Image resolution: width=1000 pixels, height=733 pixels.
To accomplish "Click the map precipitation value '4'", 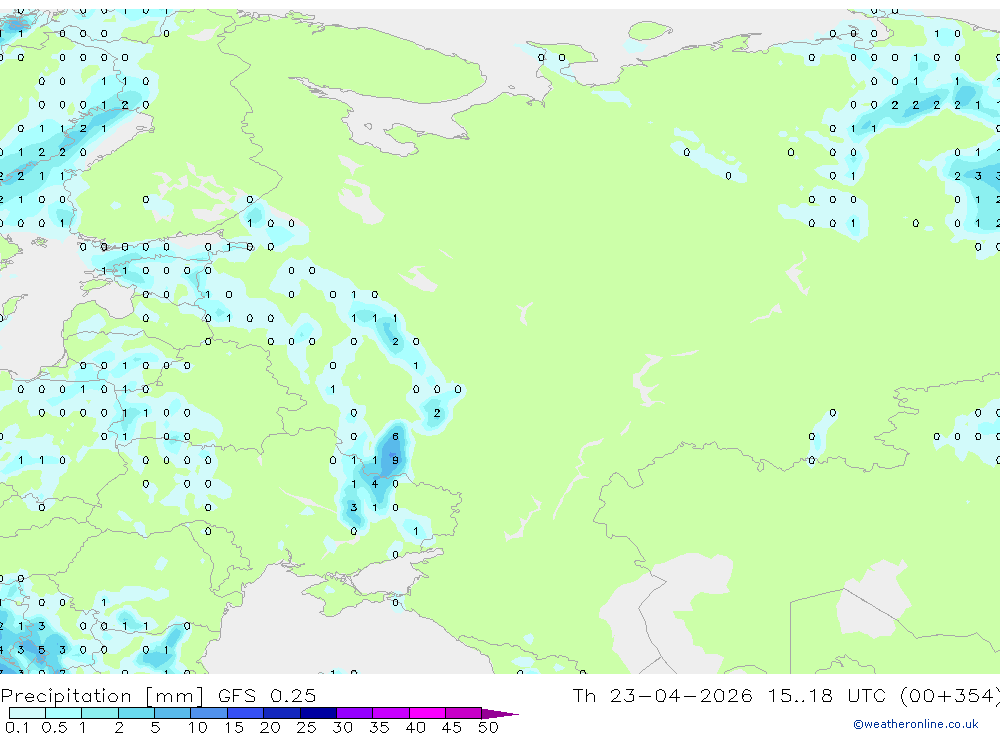I will point(375,484).
